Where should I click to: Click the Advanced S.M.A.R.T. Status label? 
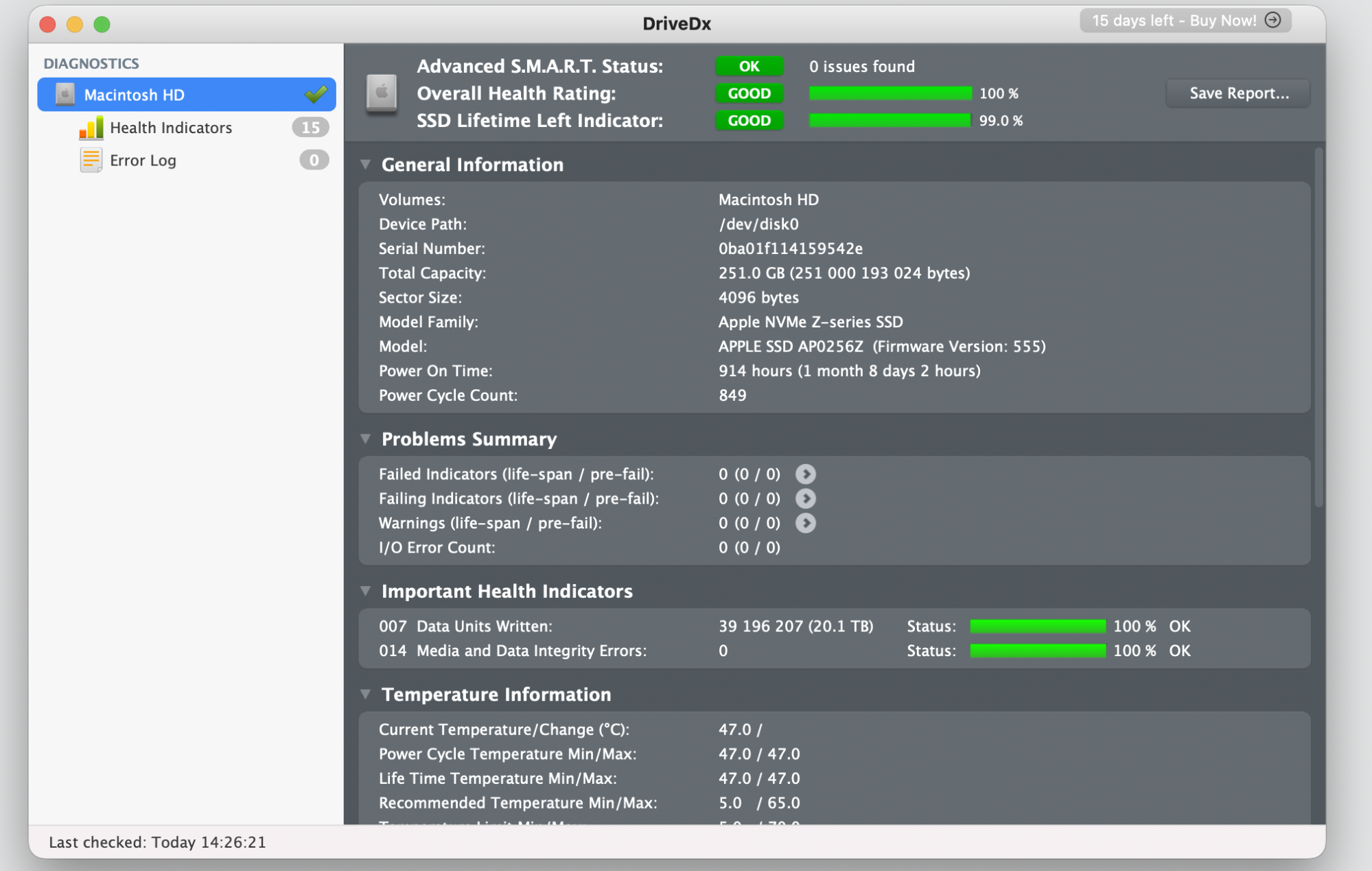pos(539,67)
